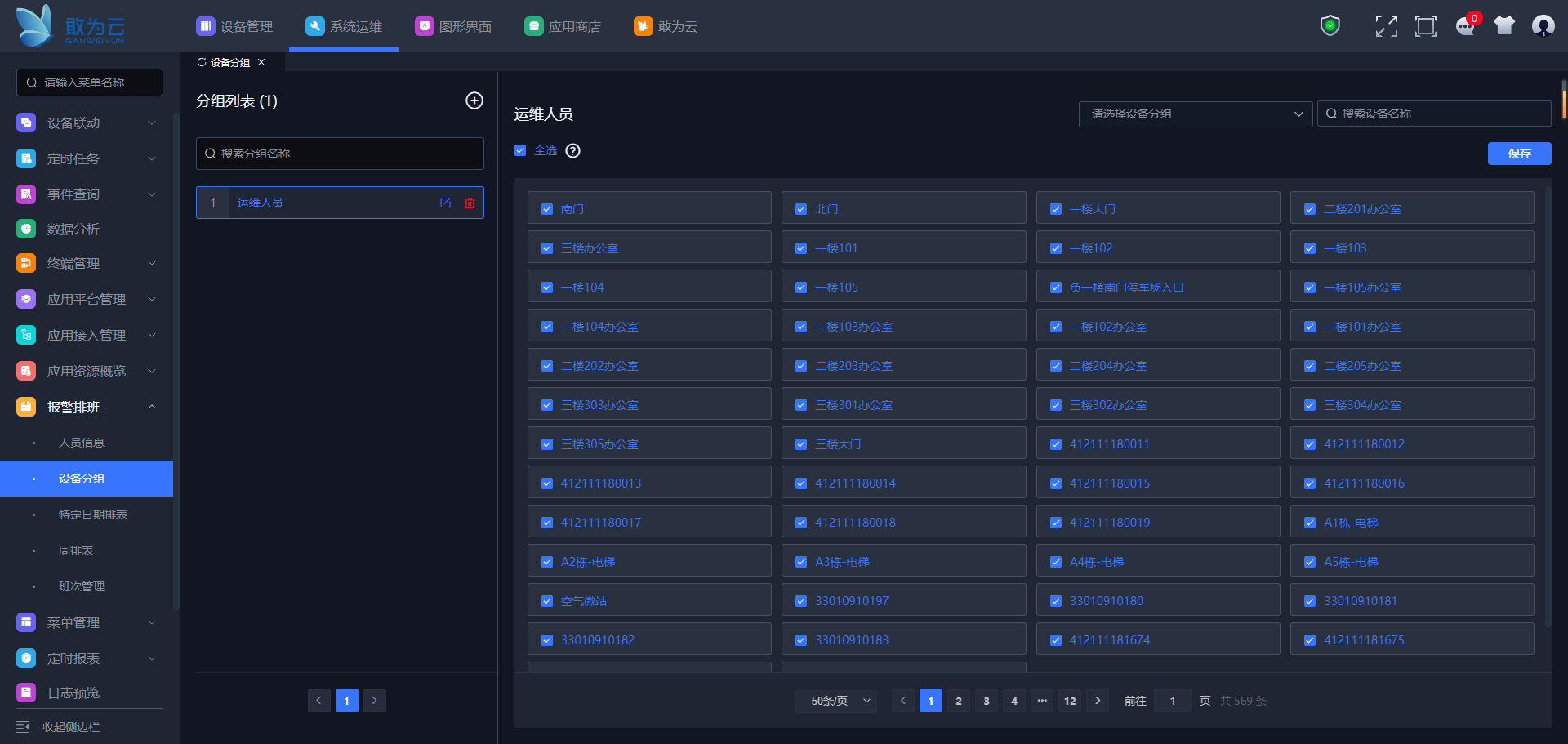1568x744 pixels.
Task: Click the fullscreen expand arrows icon
Action: click(1386, 26)
